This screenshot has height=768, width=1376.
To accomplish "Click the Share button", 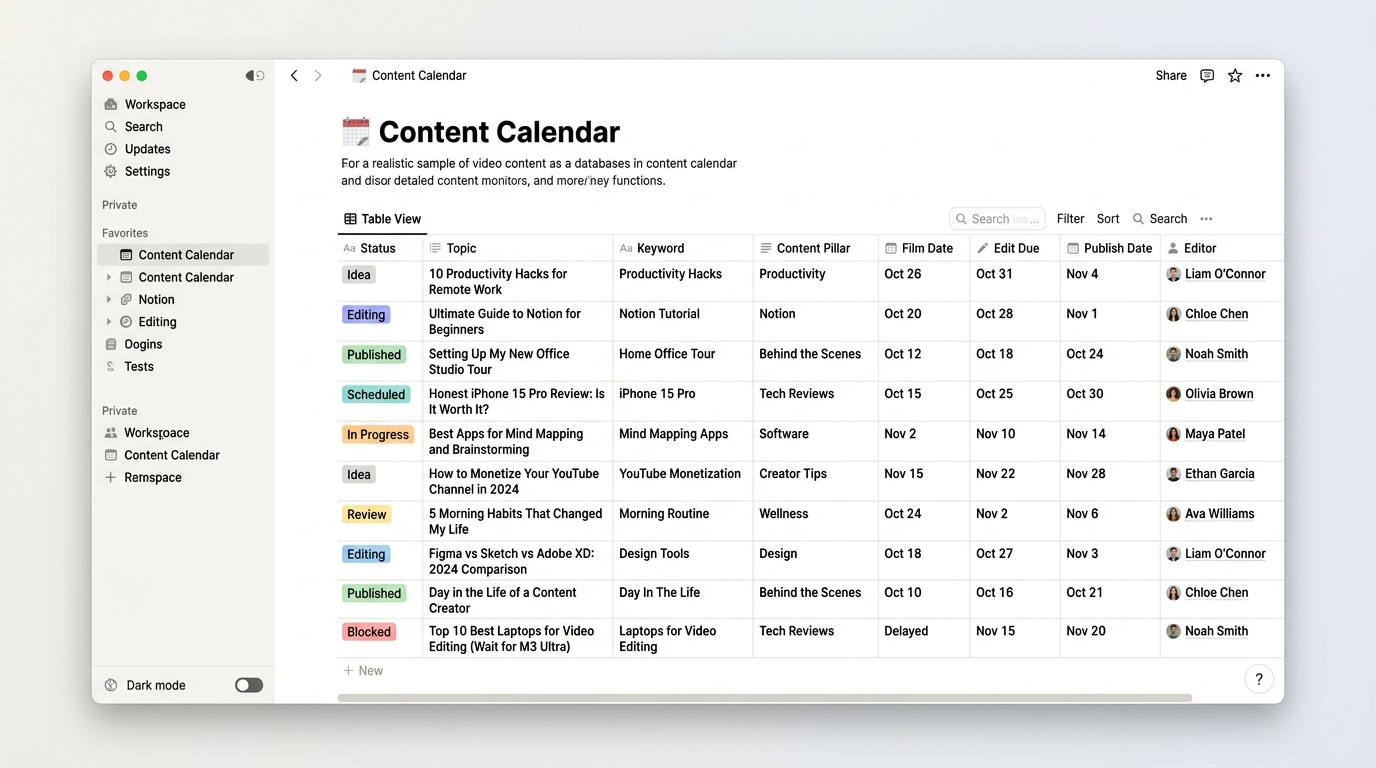I will (1170, 75).
